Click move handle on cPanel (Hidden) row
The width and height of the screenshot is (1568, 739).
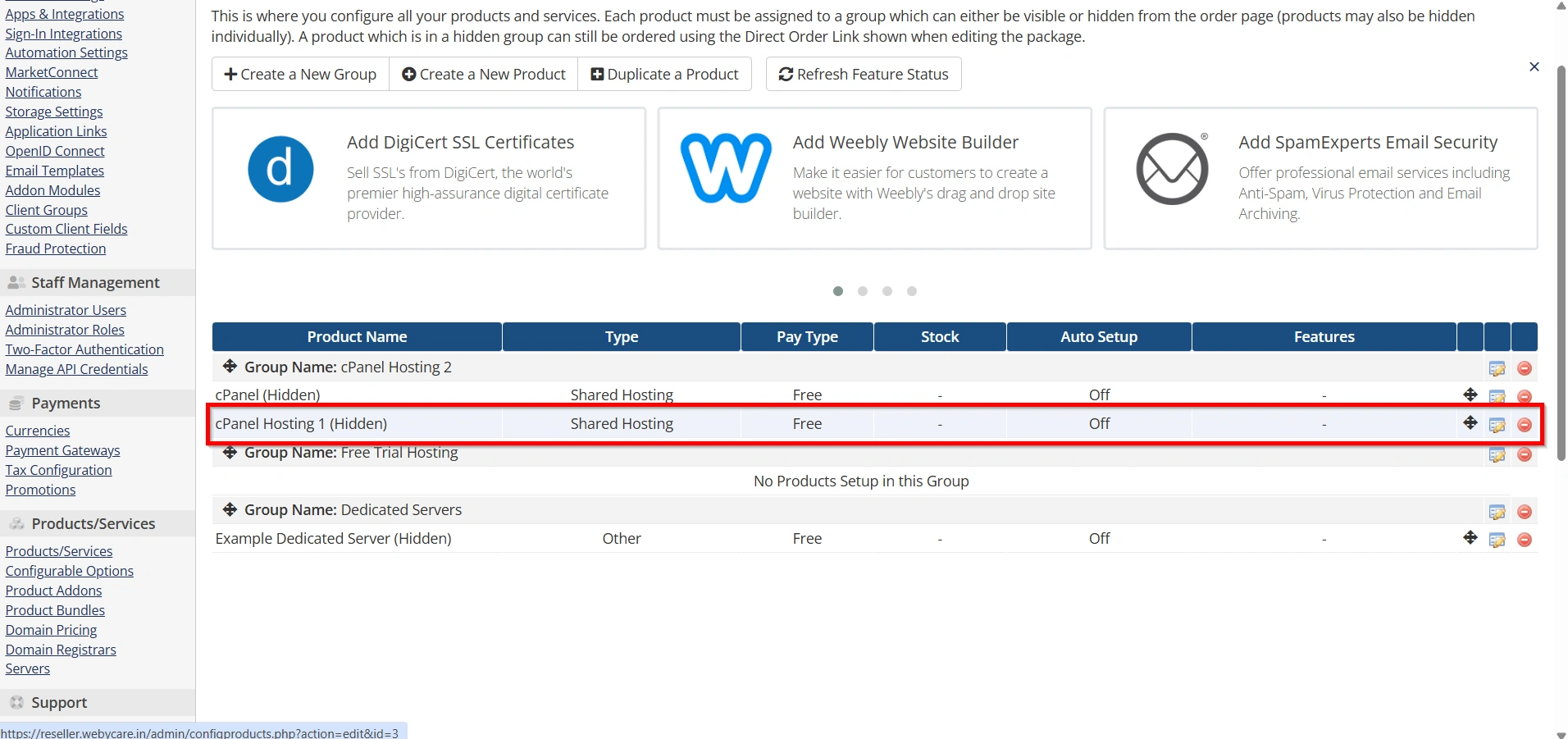1470,395
